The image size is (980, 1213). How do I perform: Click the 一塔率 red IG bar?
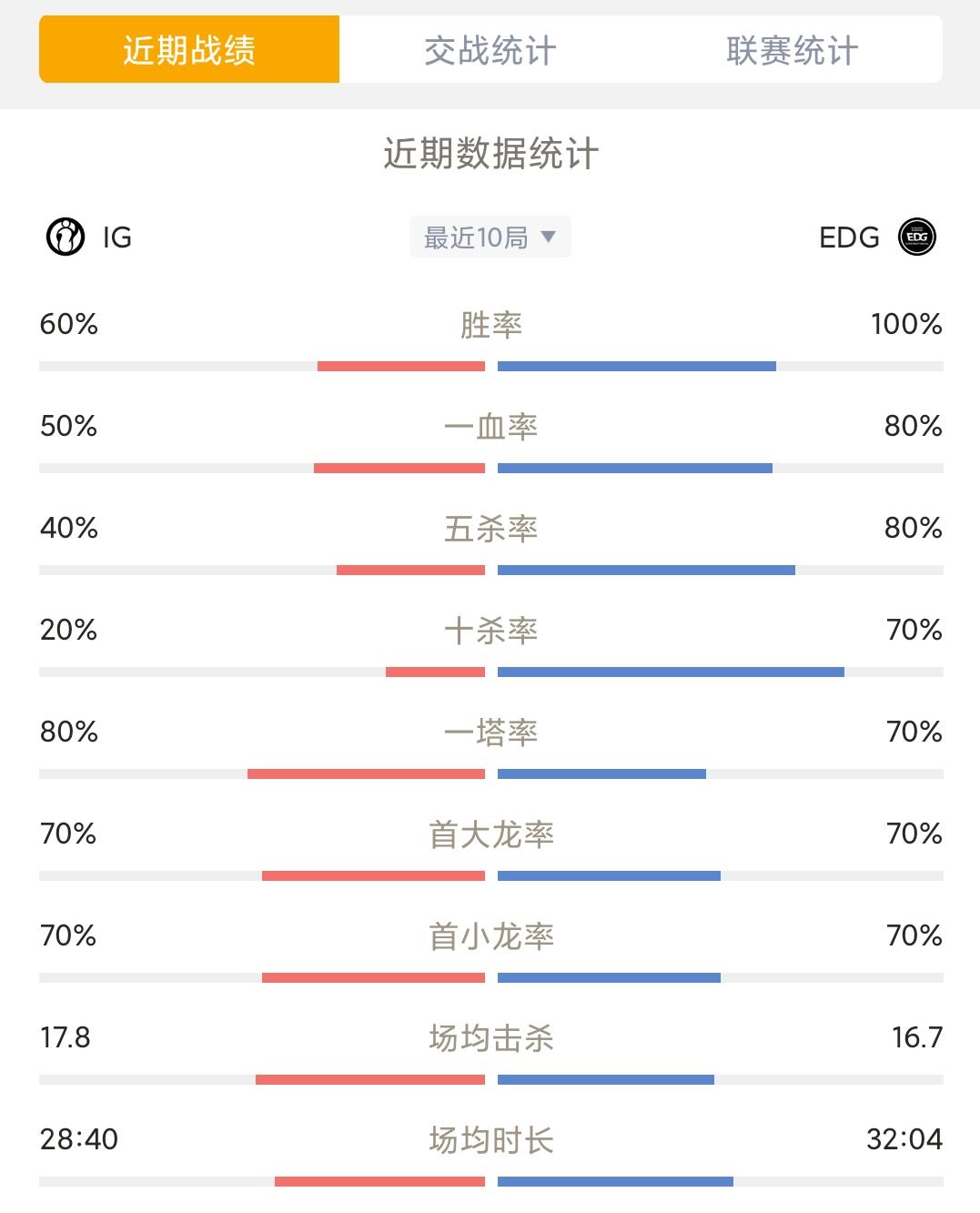(366, 773)
